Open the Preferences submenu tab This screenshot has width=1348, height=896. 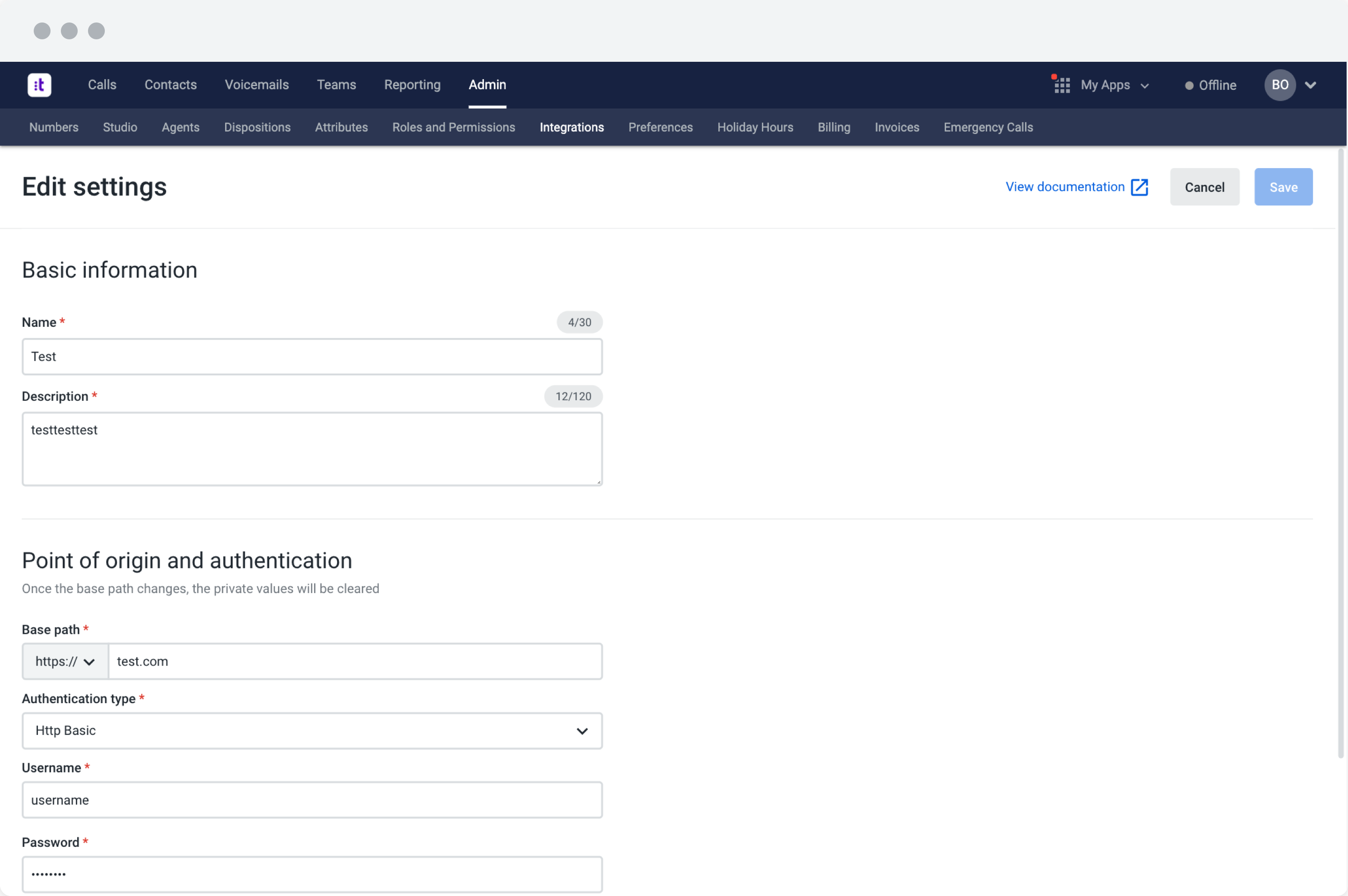[x=660, y=127]
